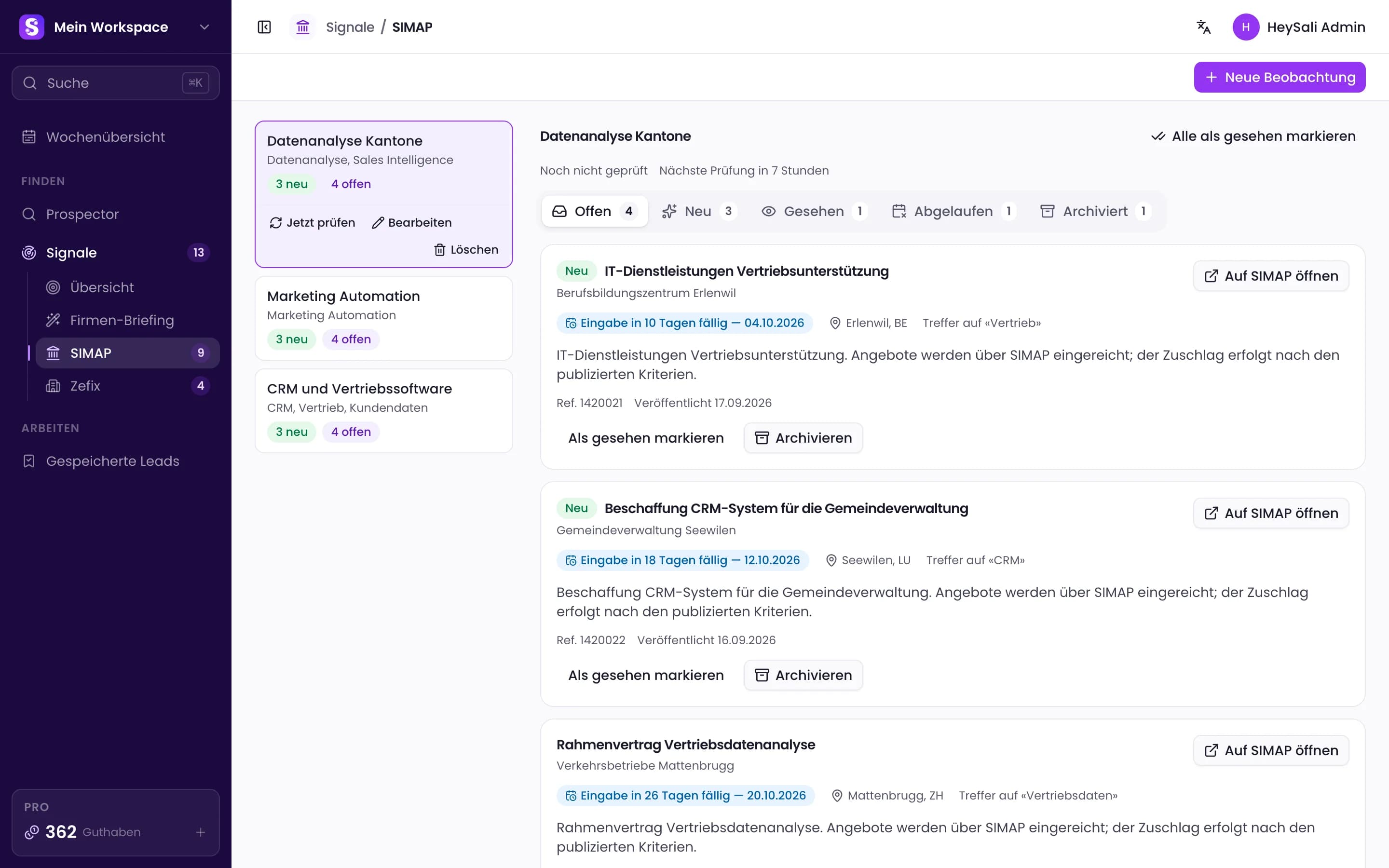Click Löschen trash action

(x=466, y=250)
